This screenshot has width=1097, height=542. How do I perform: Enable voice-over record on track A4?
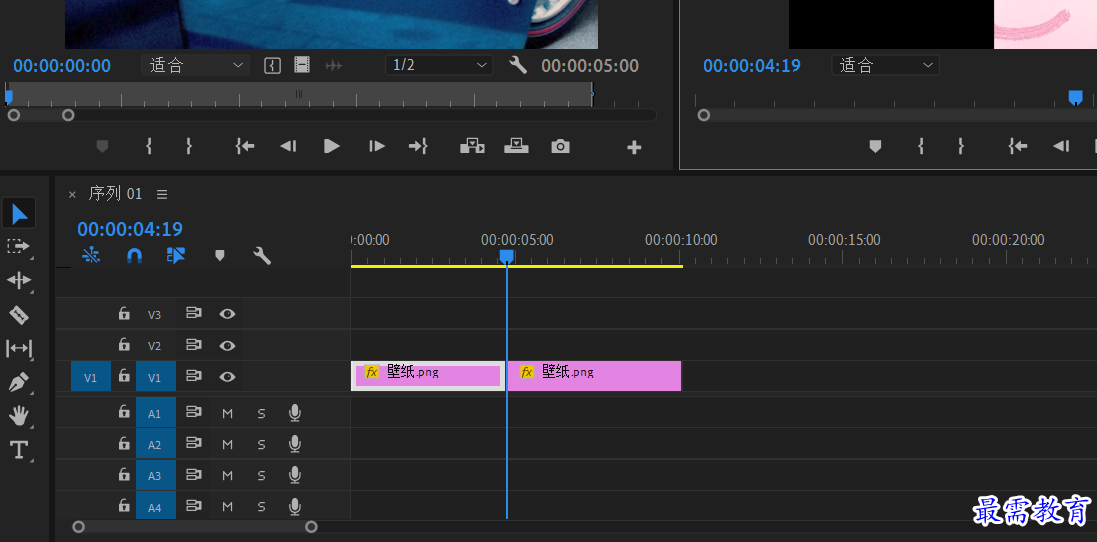tap(295, 506)
